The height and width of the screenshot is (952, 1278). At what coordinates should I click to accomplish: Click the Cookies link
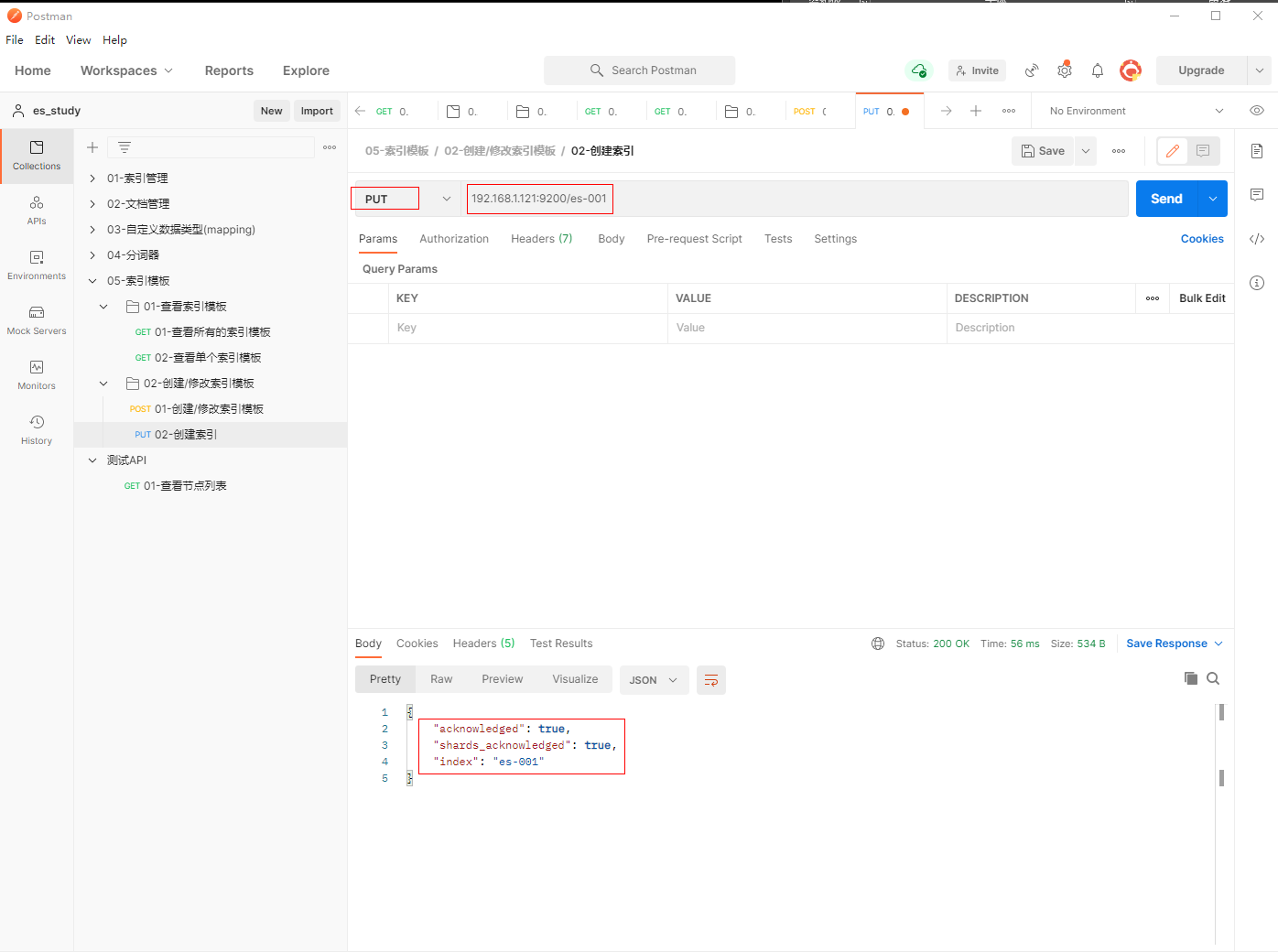click(x=1201, y=239)
